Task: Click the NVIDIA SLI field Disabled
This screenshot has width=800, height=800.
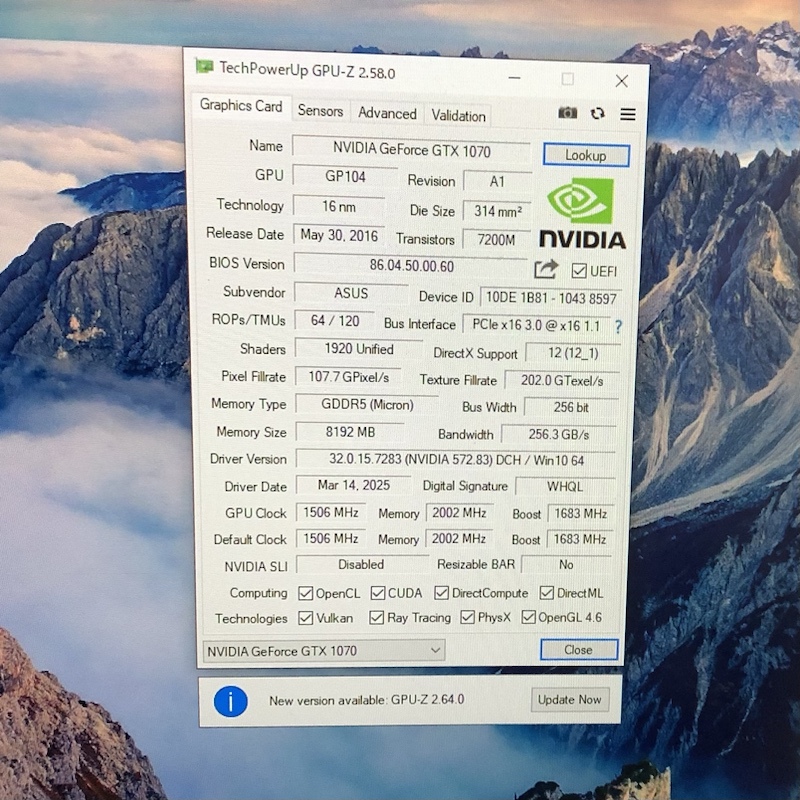Action: pos(361,564)
